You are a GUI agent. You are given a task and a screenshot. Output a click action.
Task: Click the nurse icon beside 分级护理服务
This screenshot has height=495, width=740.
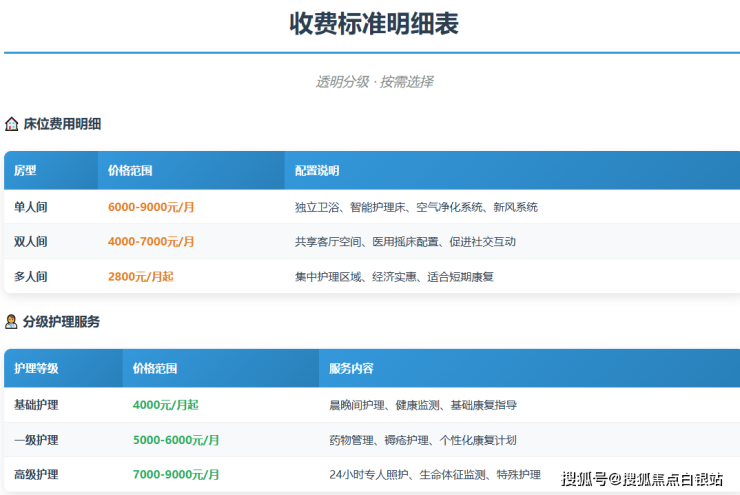[x=12, y=322]
